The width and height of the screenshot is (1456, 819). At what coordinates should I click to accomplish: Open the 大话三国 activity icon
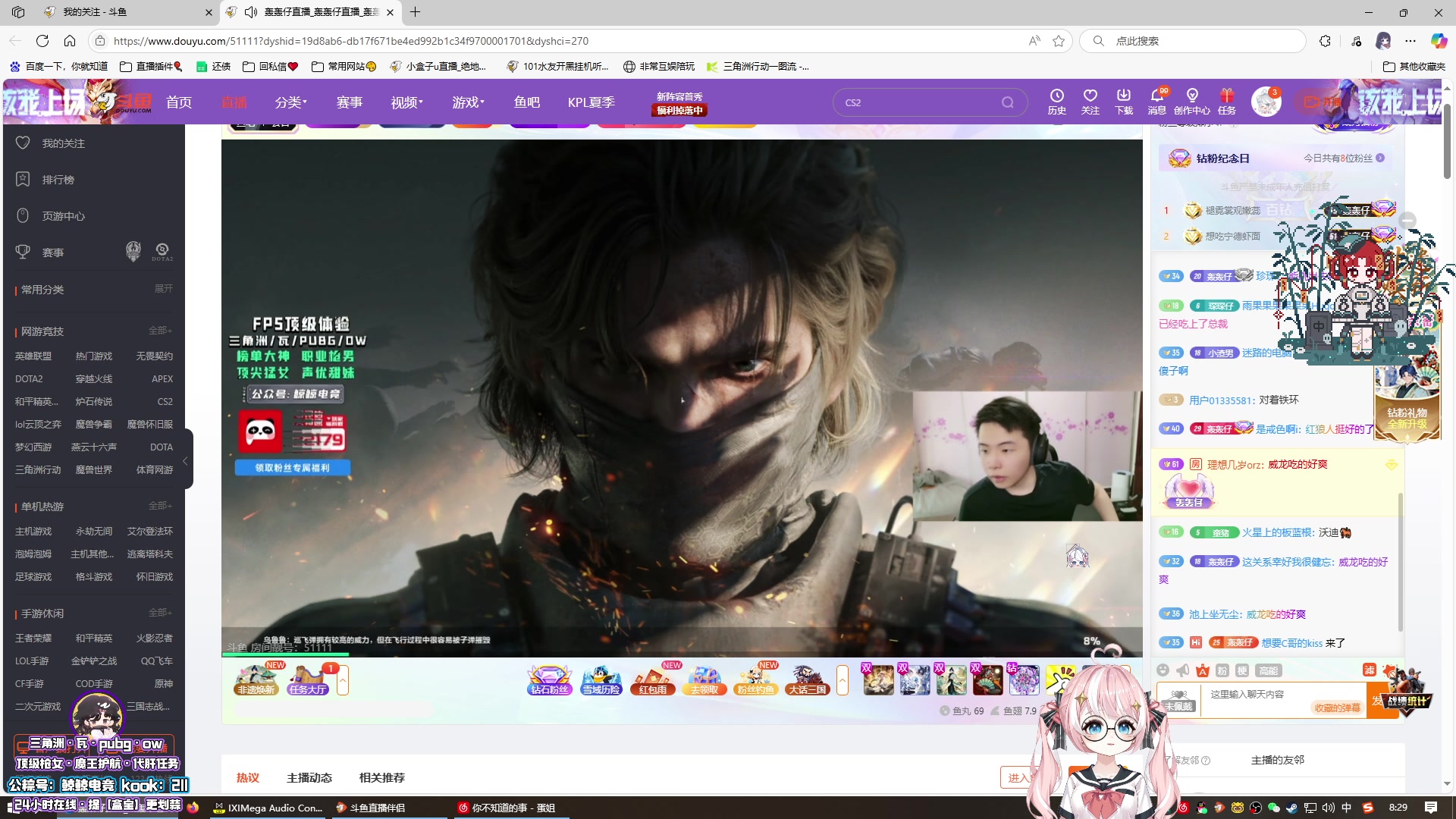807,680
